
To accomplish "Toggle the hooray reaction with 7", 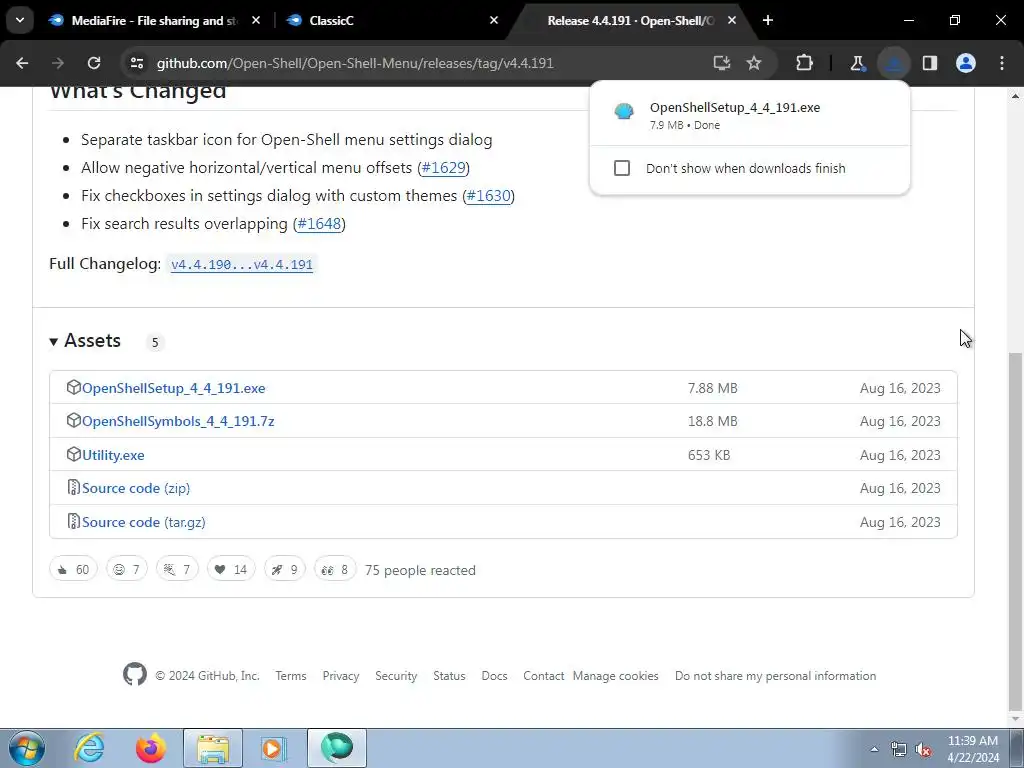I will pos(177,569).
